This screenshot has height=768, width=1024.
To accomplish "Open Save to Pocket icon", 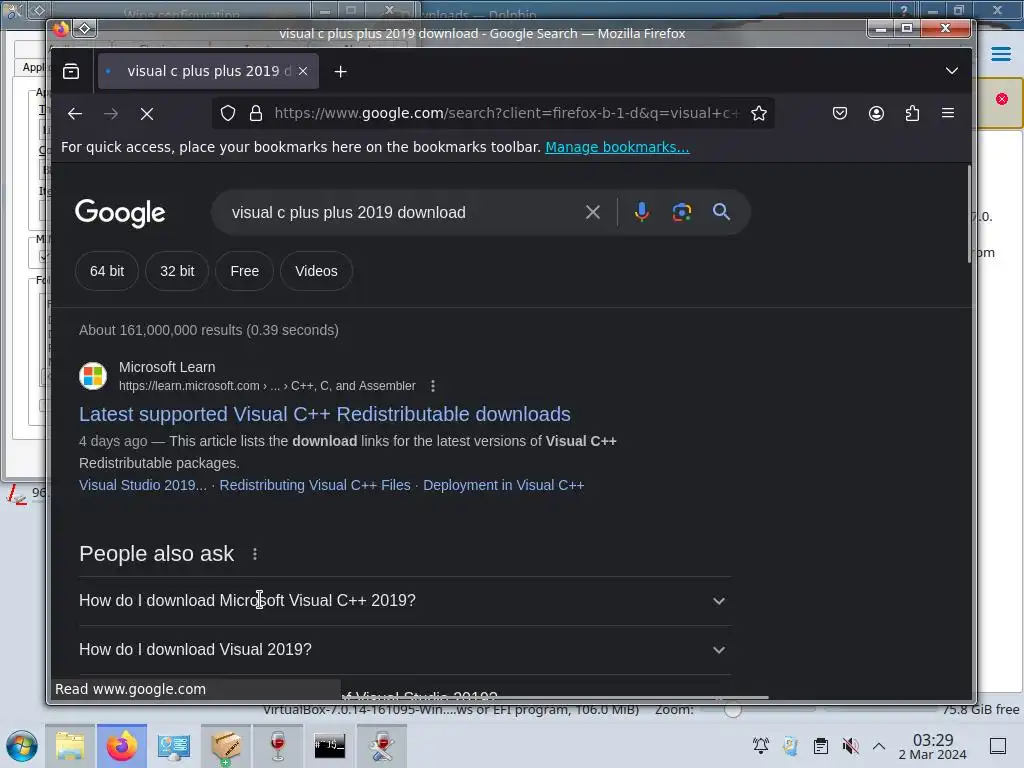I will coord(840,114).
